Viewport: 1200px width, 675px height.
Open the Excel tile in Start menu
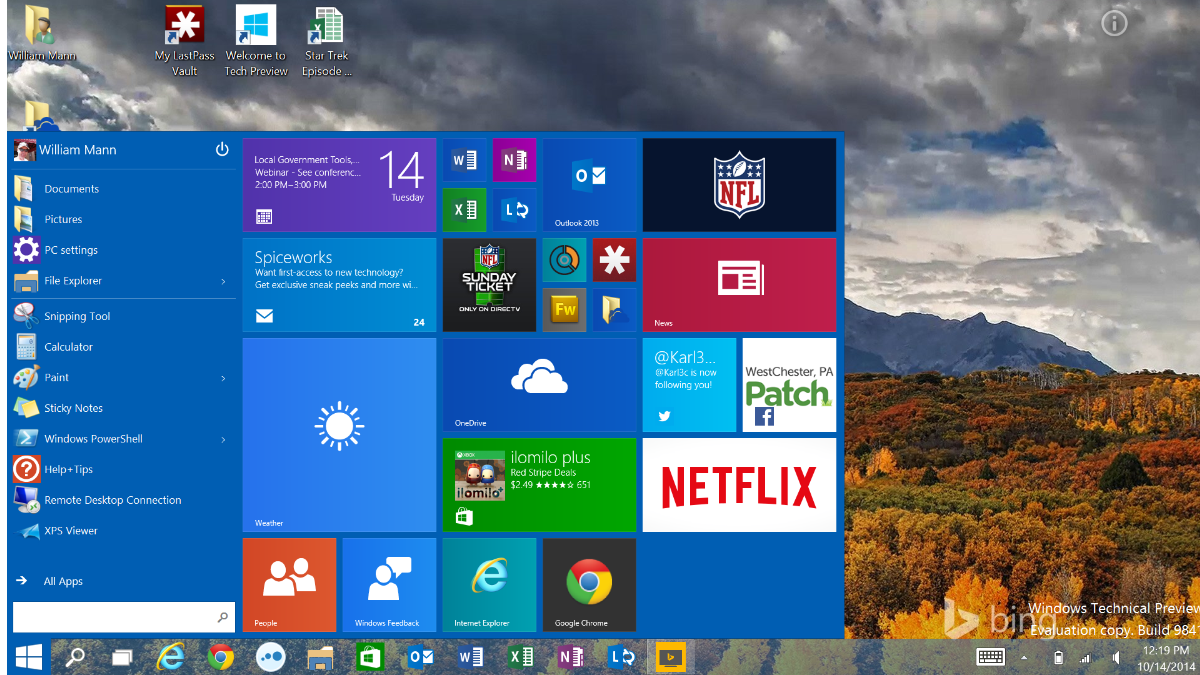pyautogui.click(x=464, y=210)
